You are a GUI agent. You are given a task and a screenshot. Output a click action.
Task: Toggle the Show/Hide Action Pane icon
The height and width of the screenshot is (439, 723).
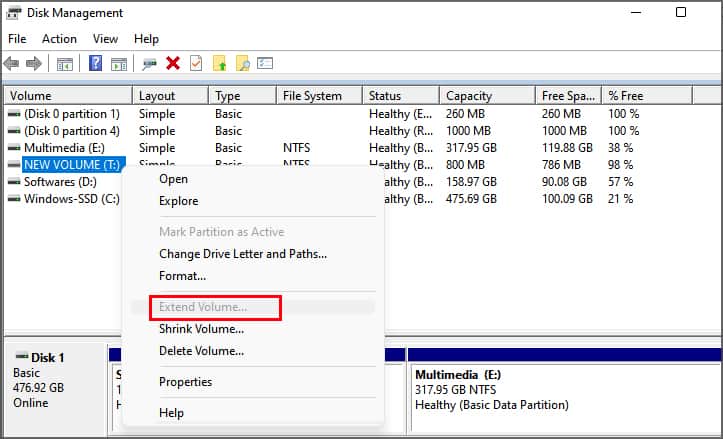(119, 64)
